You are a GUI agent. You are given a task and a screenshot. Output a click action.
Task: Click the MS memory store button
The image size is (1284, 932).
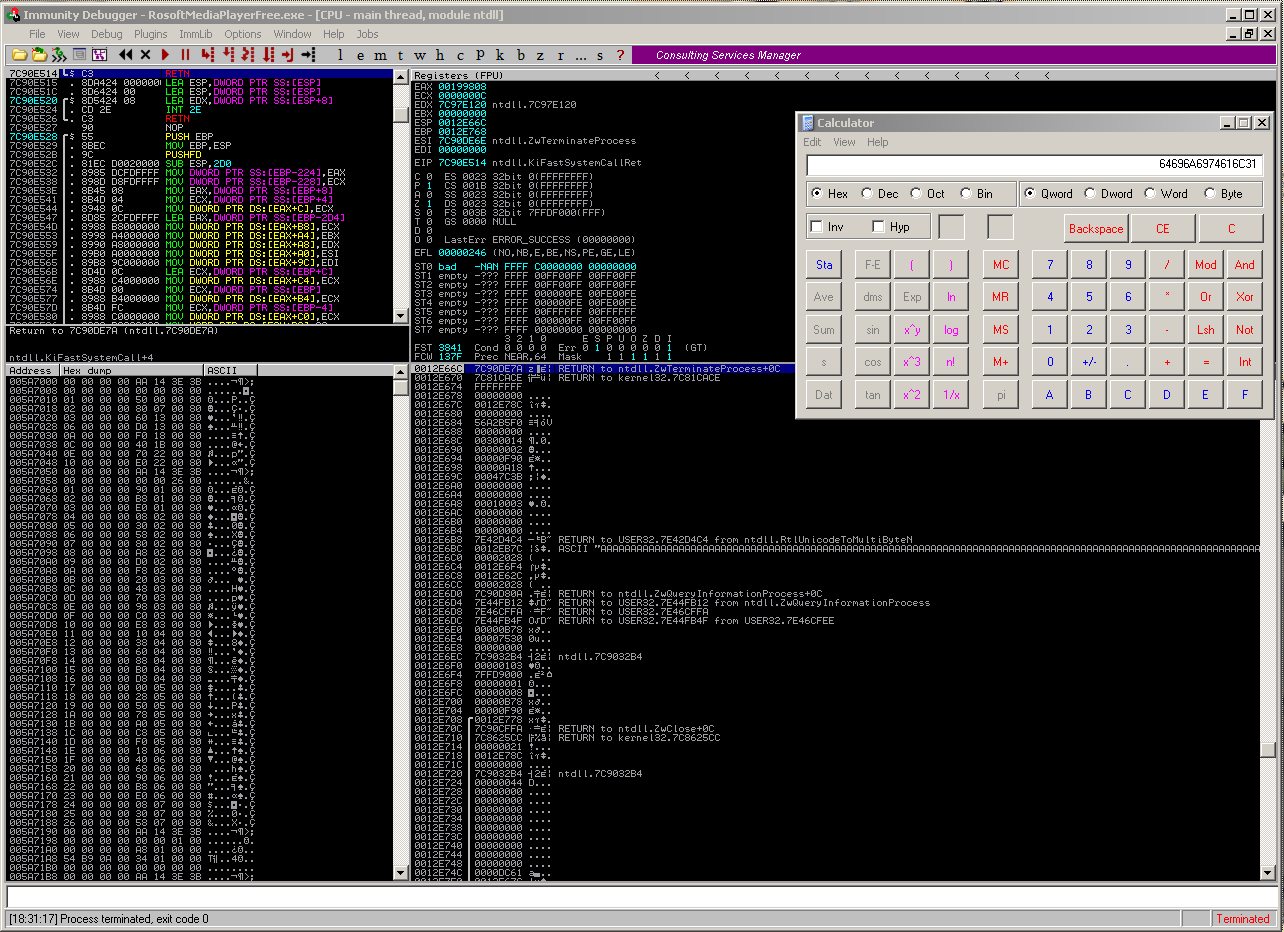point(1001,329)
